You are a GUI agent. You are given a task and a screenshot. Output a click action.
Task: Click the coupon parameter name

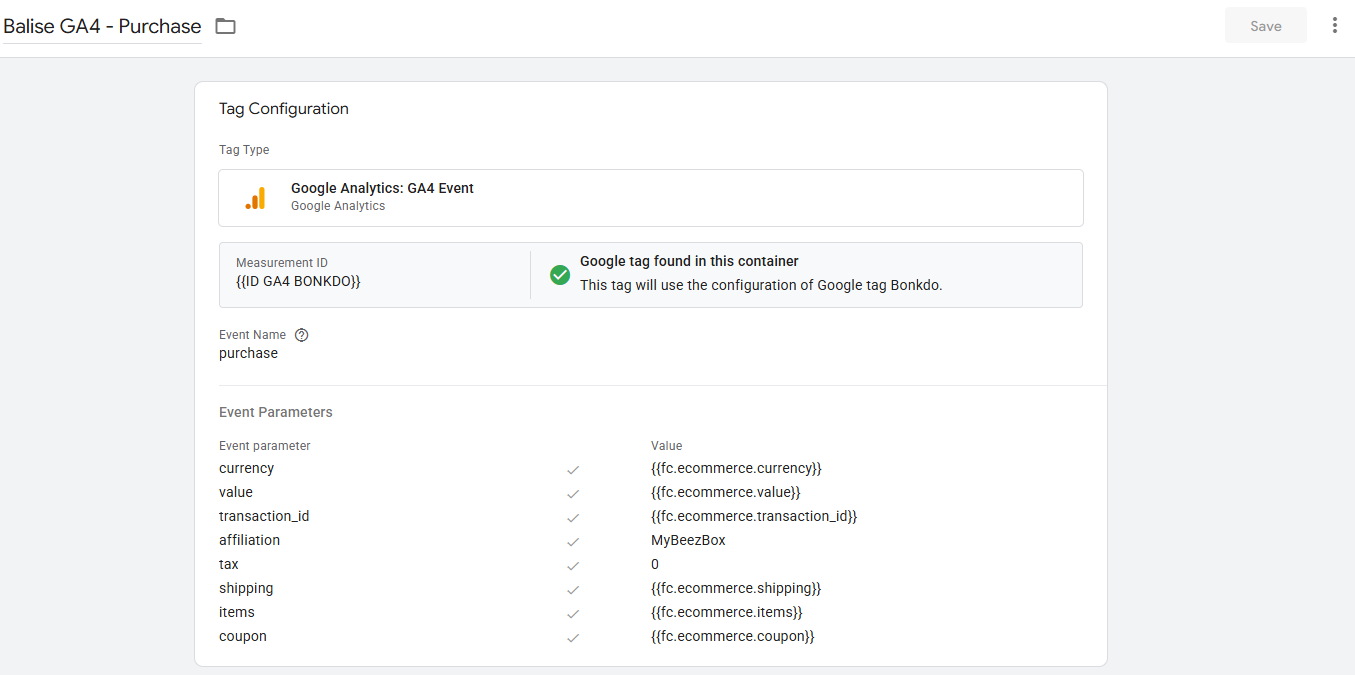coord(243,636)
